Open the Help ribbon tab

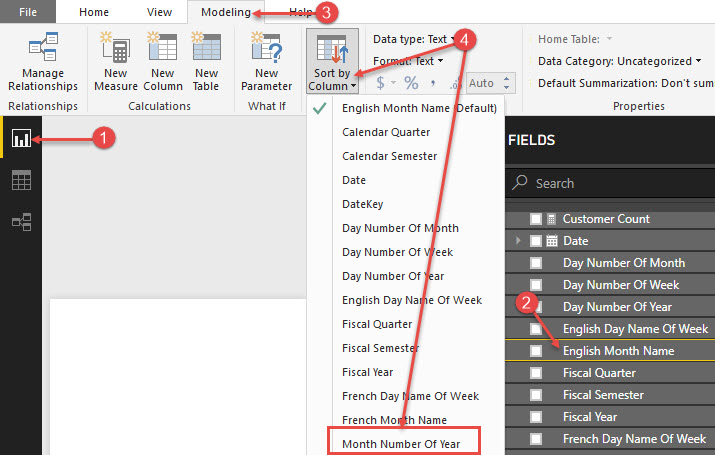click(301, 12)
